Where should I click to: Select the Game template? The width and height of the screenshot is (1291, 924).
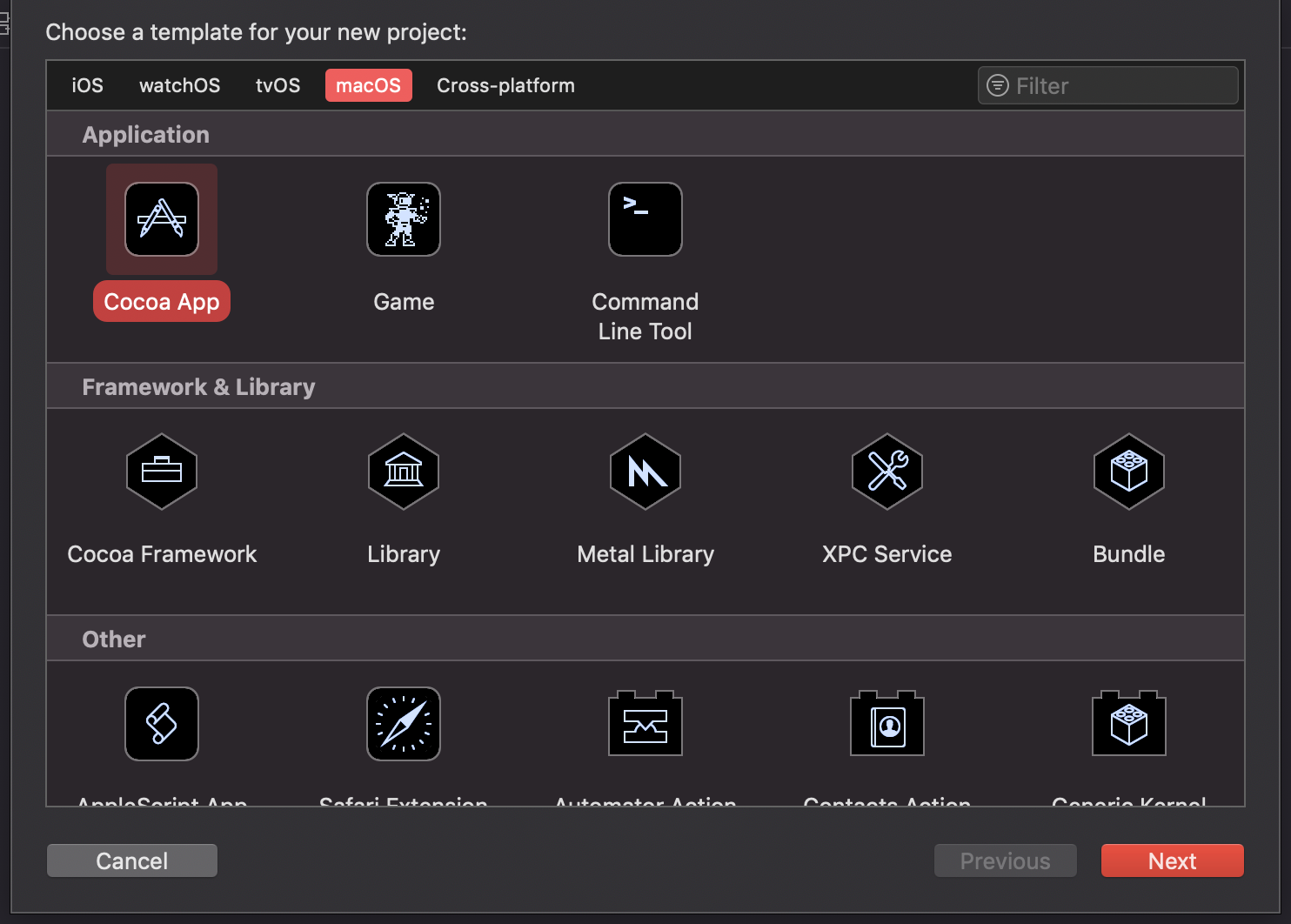(x=403, y=219)
